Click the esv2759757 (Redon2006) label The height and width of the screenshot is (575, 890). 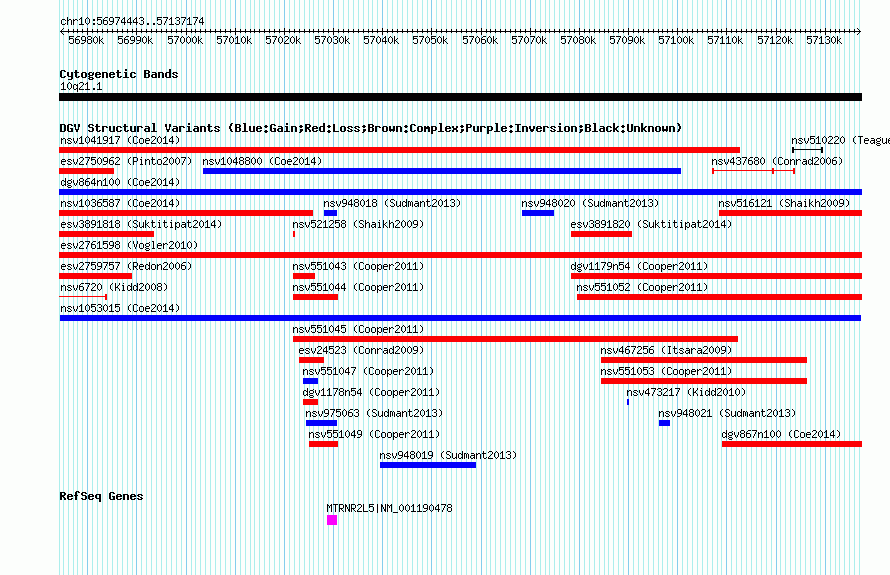pyautogui.click(x=126, y=266)
